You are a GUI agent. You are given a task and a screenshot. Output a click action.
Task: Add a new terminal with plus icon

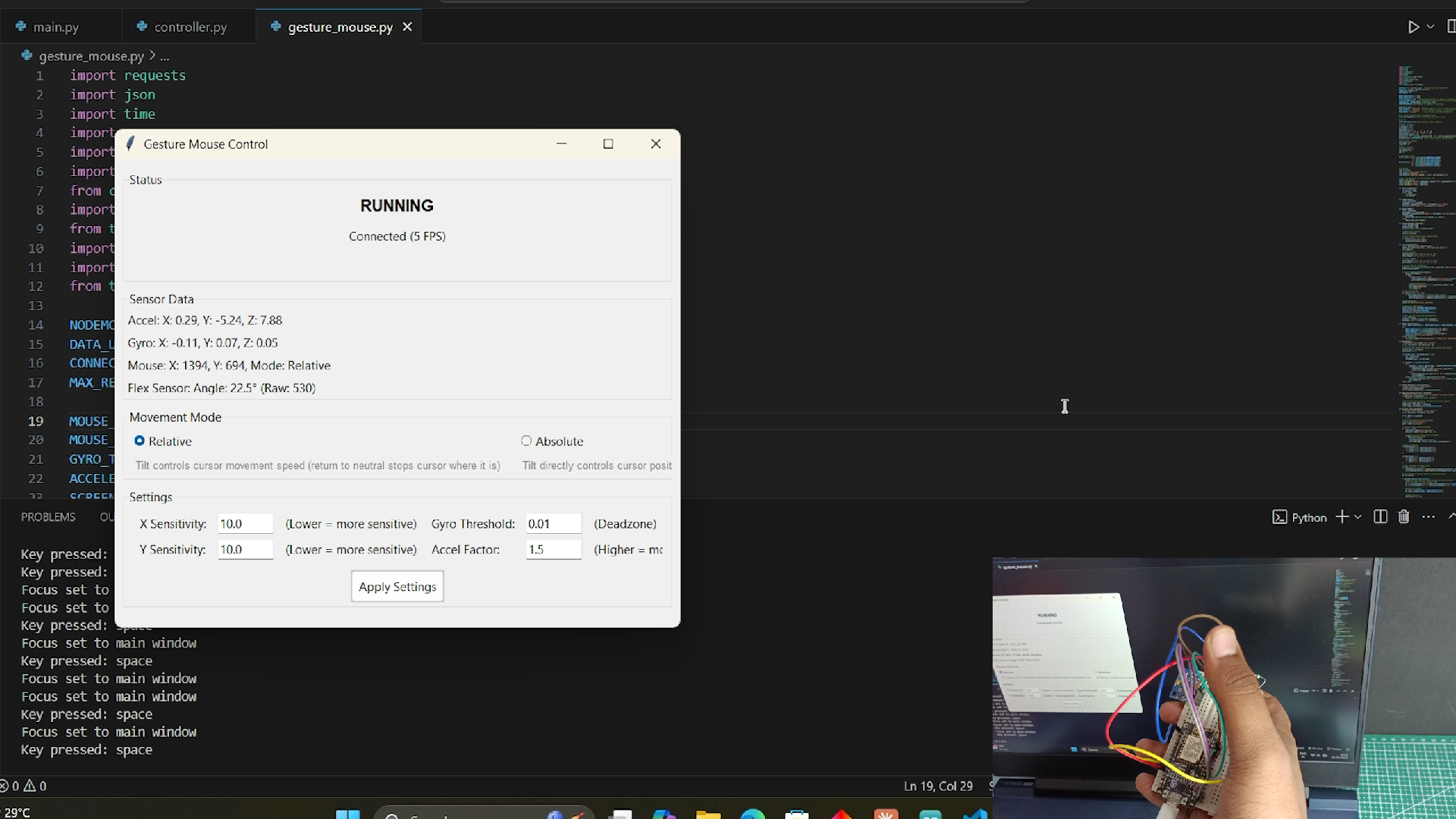click(1341, 516)
